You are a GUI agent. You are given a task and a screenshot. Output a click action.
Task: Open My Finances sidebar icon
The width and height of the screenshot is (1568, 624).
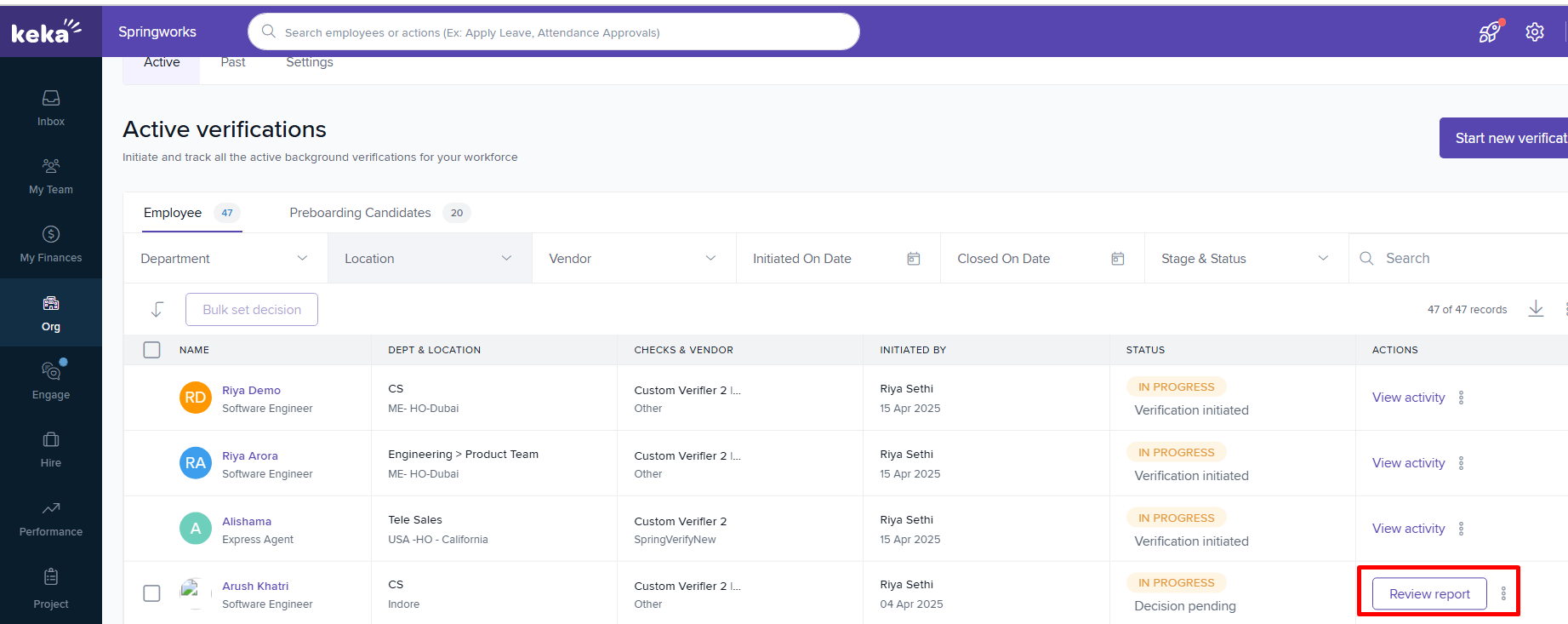click(51, 244)
